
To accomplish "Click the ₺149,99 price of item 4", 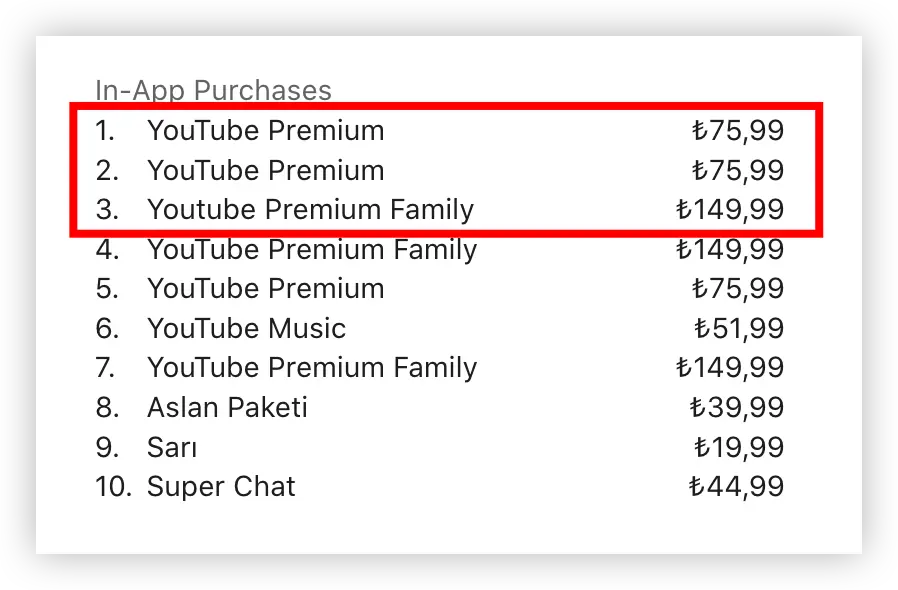I will (730, 250).
